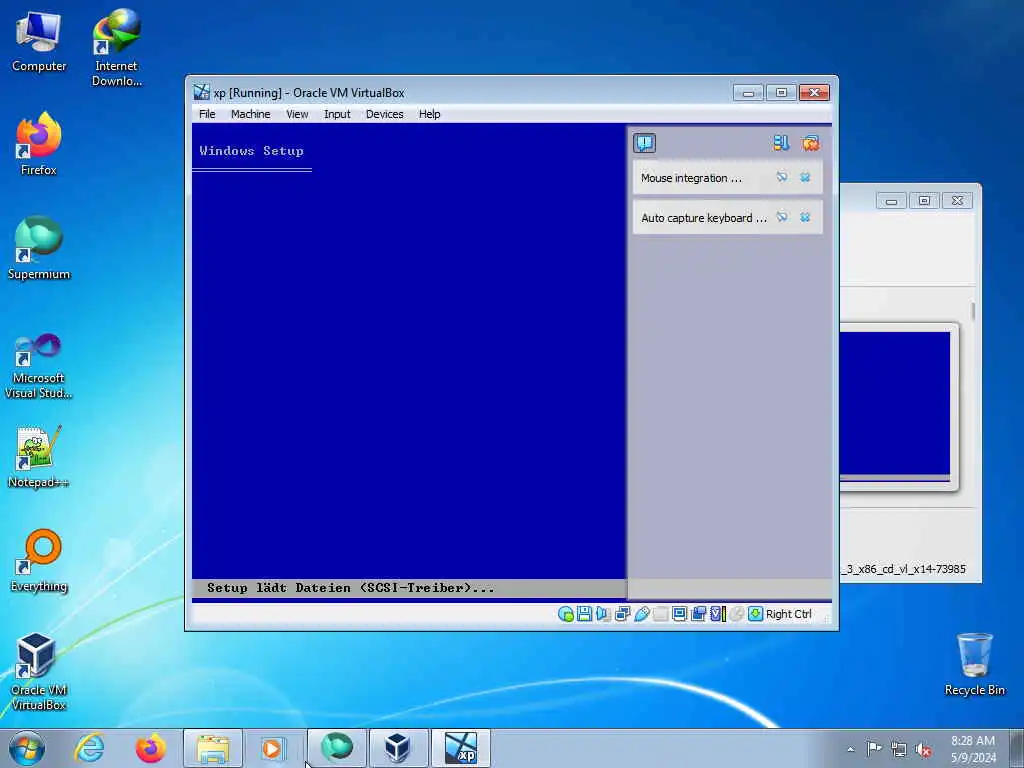This screenshot has width=1024, height=768.
Task: Expand the Auto capture keyboard notification
Action: [703, 217]
